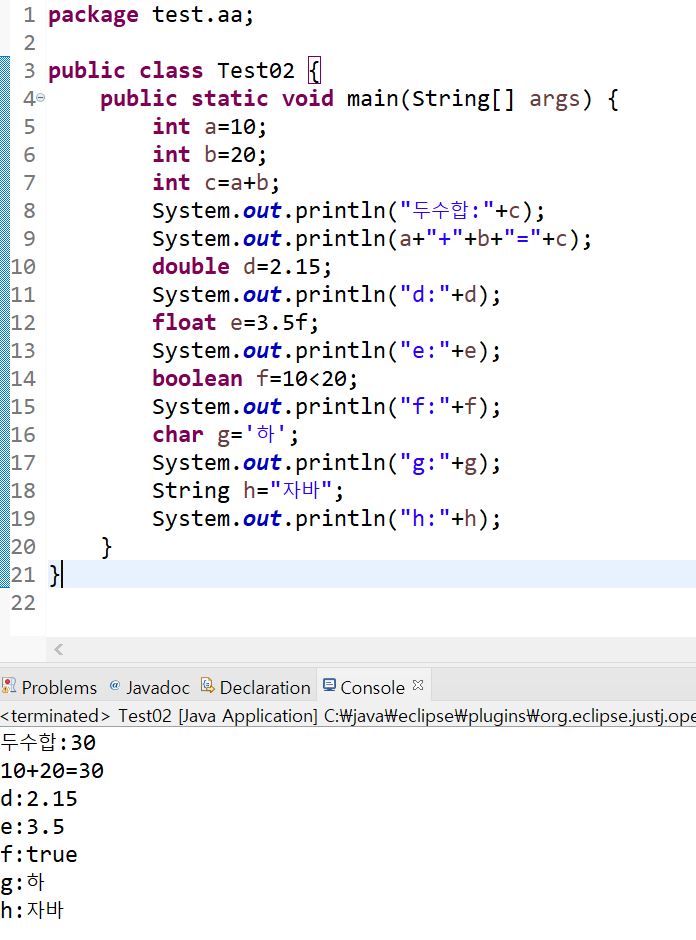696x940 pixels.
Task: Click the terminated Test02 console header text
Action: click(x=348, y=715)
